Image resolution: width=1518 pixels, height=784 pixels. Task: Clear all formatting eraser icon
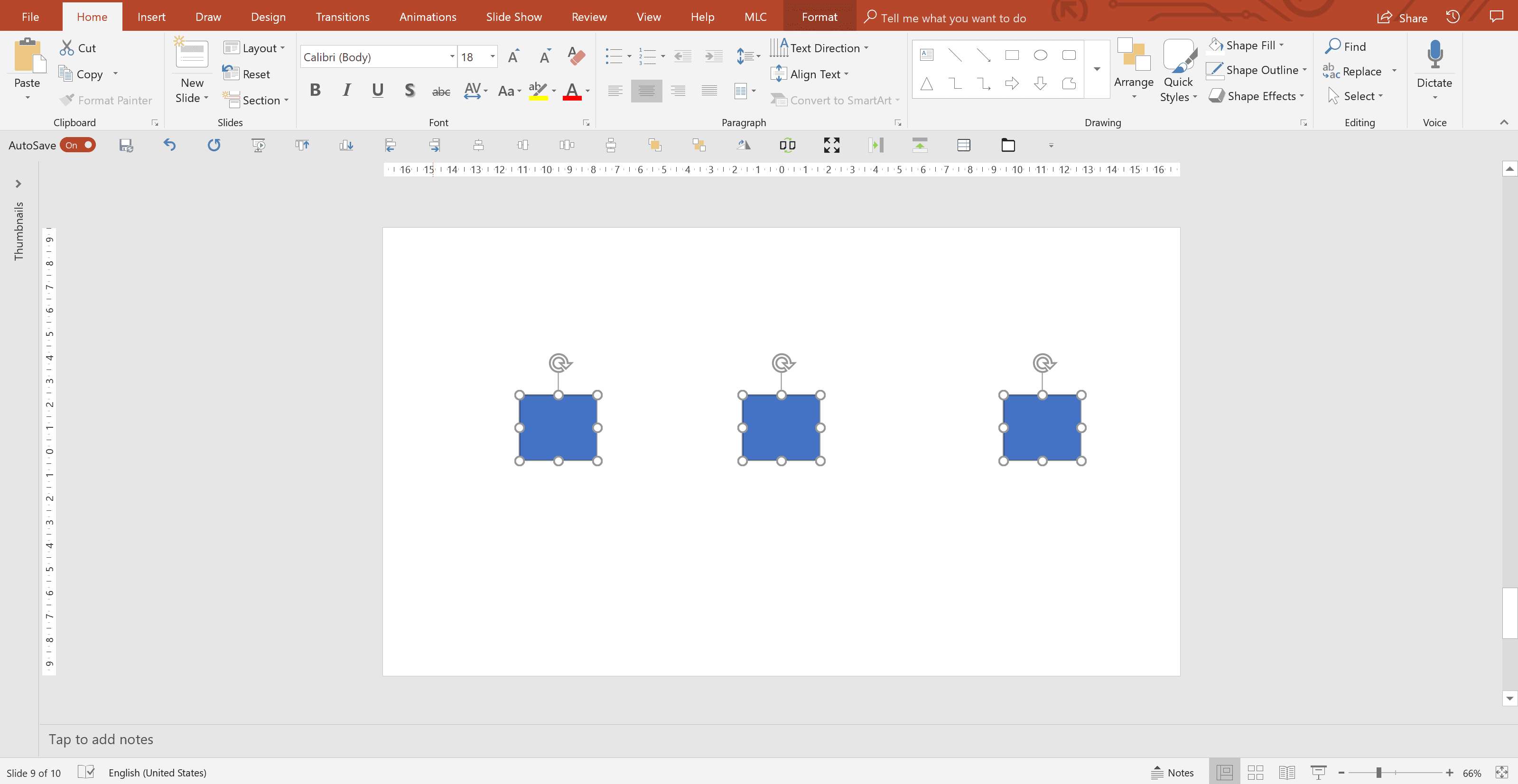tap(577, 56)
